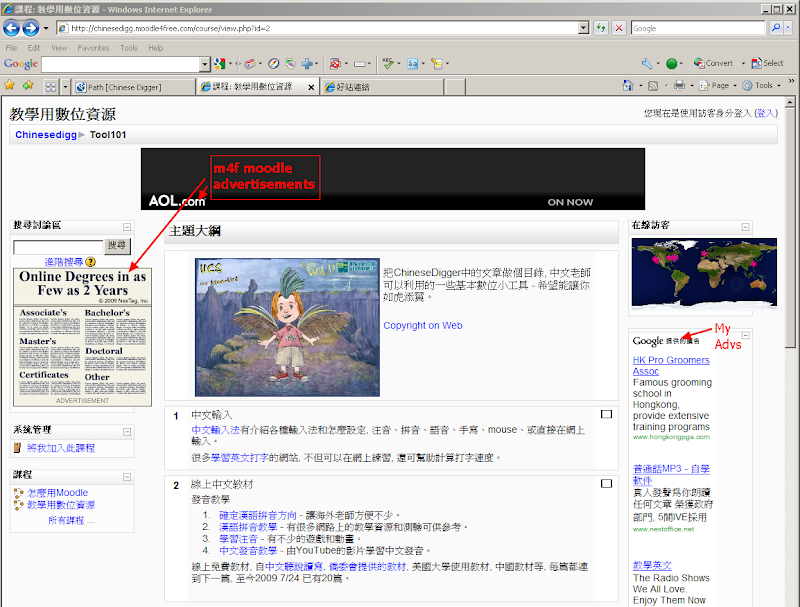The image size is (800, 607).
Task: Click the 確定漢語拼音方向 link
Action: (x=258, y=515)
